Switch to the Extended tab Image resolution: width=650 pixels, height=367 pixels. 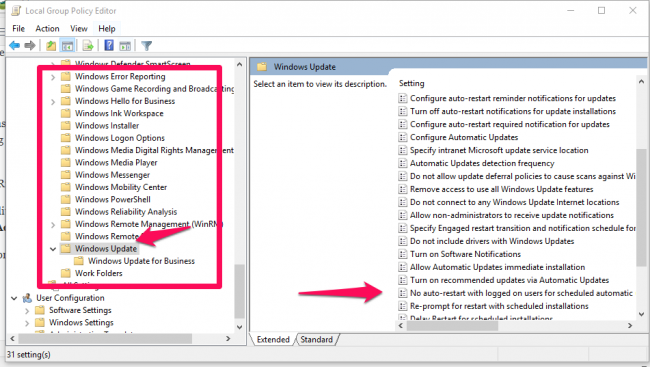[273, 340]
